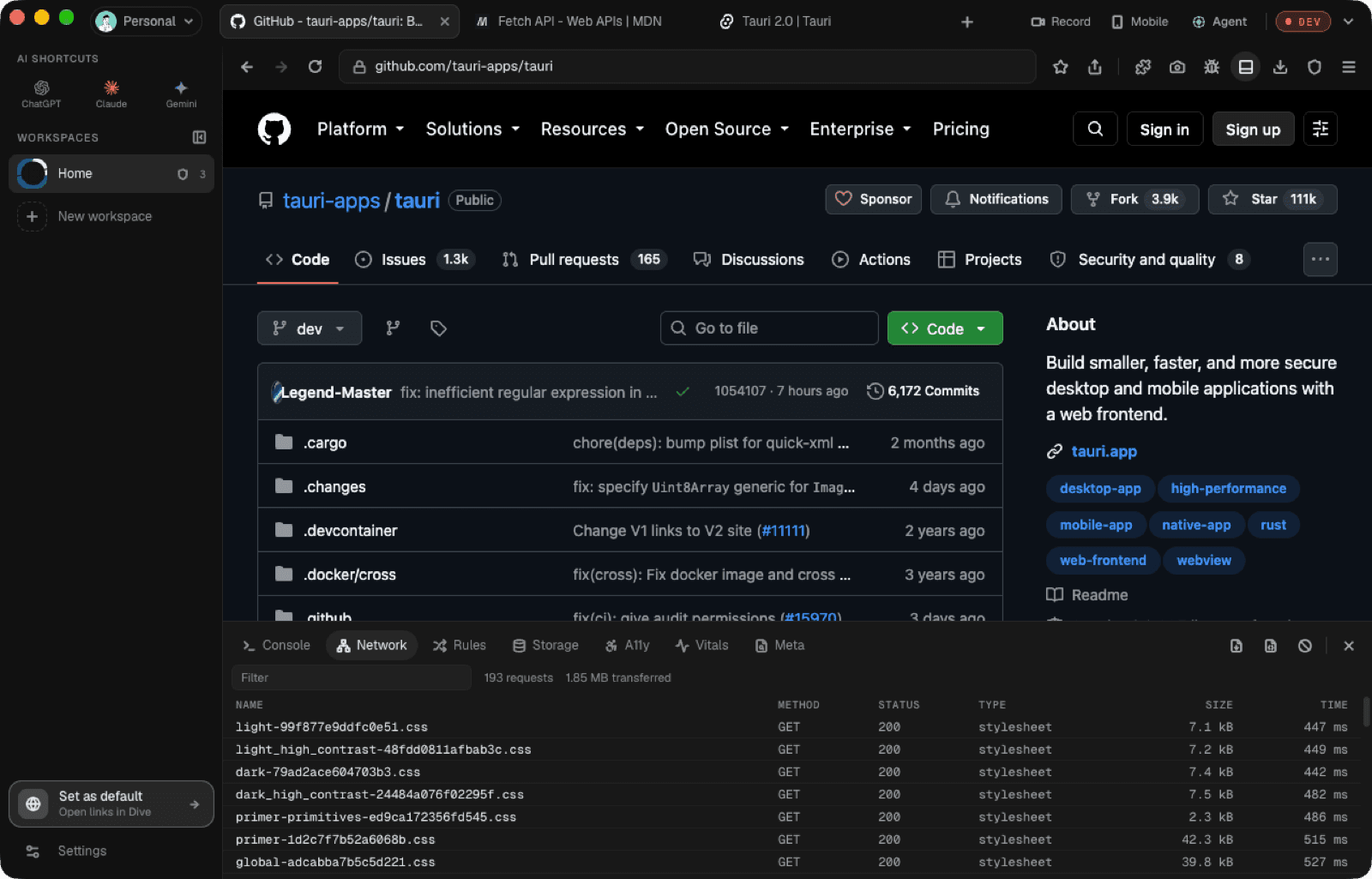The image size is (1372, 879).
Task: Switch to the Rules devtools tab
Action: [x=460, y=646]
